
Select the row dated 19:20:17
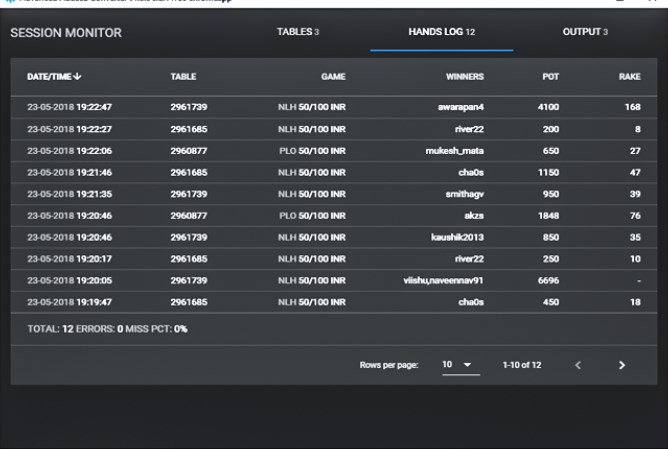(334, 259)
